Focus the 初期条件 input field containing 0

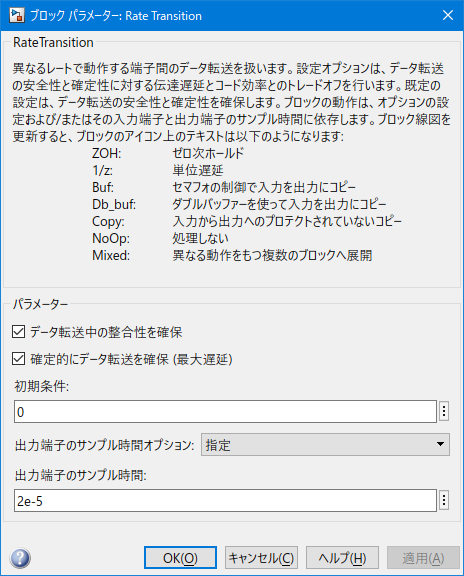225,411
